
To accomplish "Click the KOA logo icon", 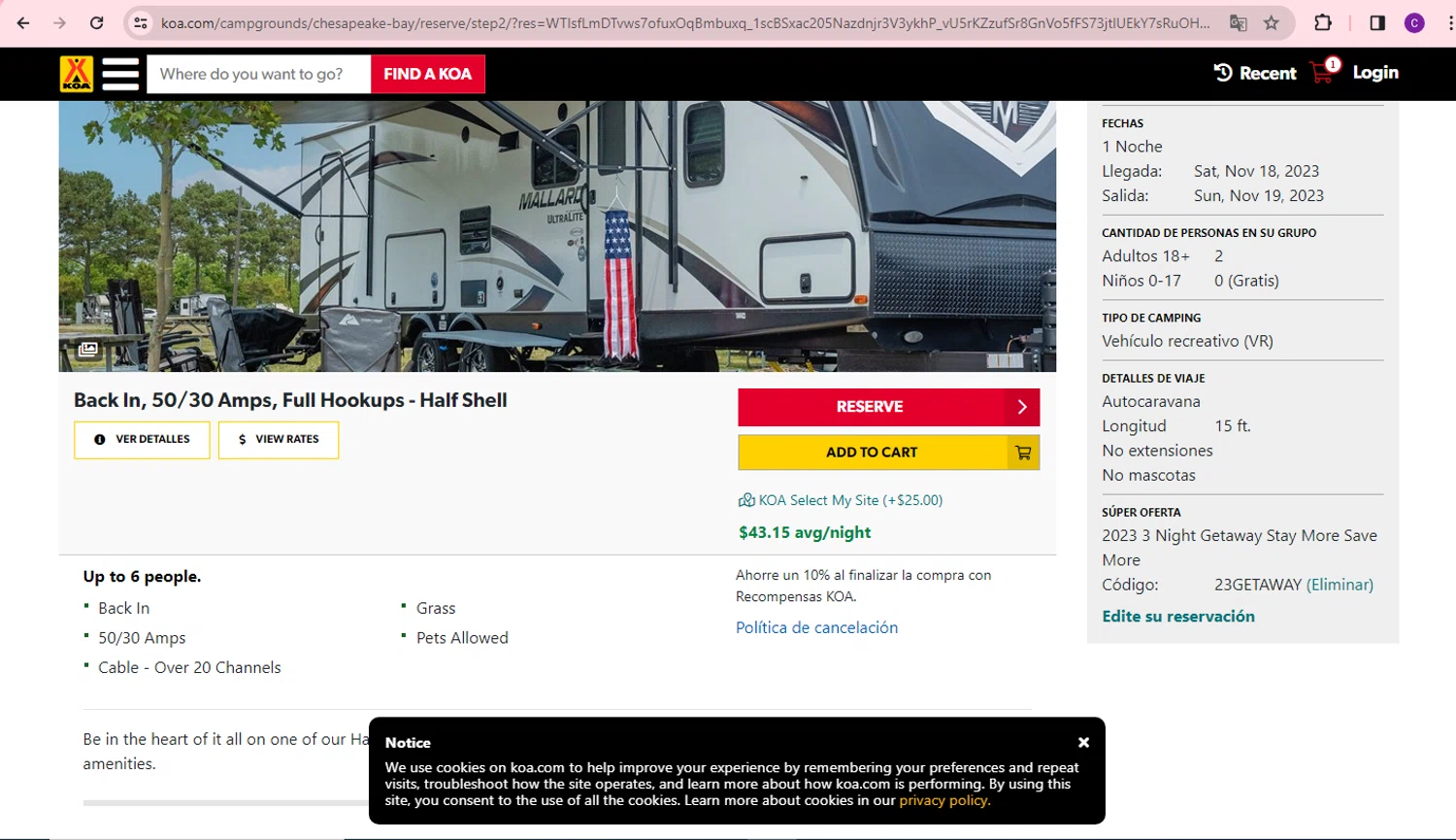I will pyautogui.click(x=77, y=74).
